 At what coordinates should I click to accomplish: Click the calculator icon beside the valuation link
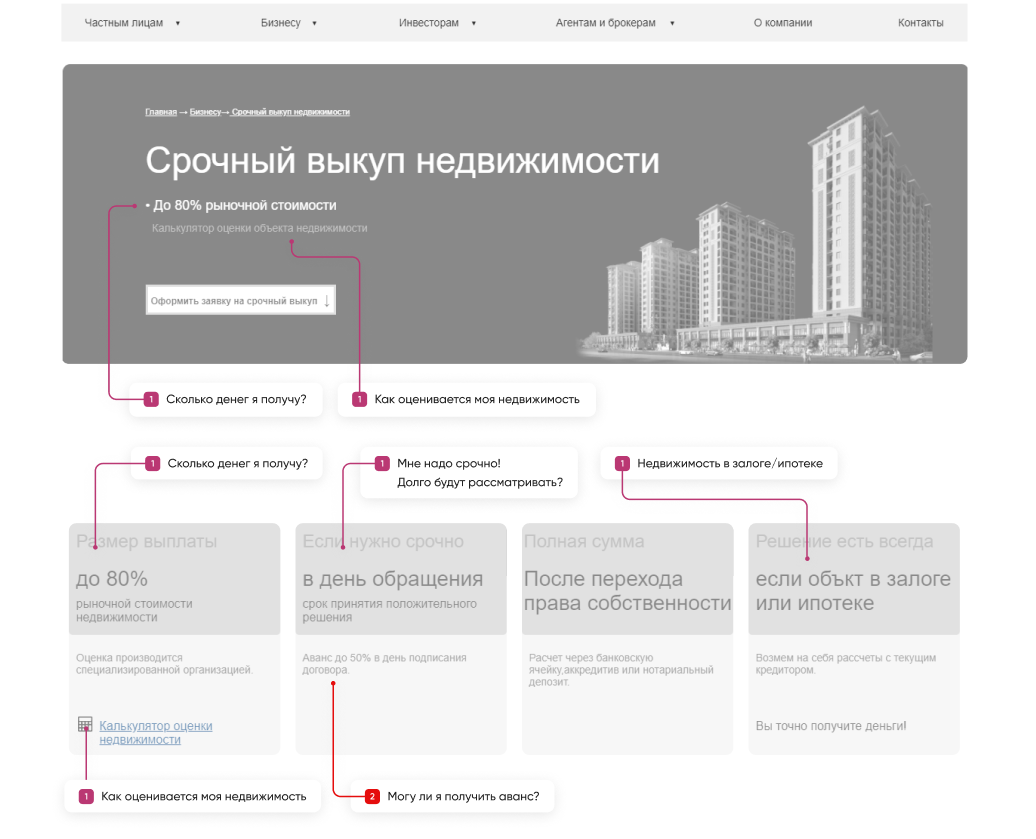coord(85,725)
